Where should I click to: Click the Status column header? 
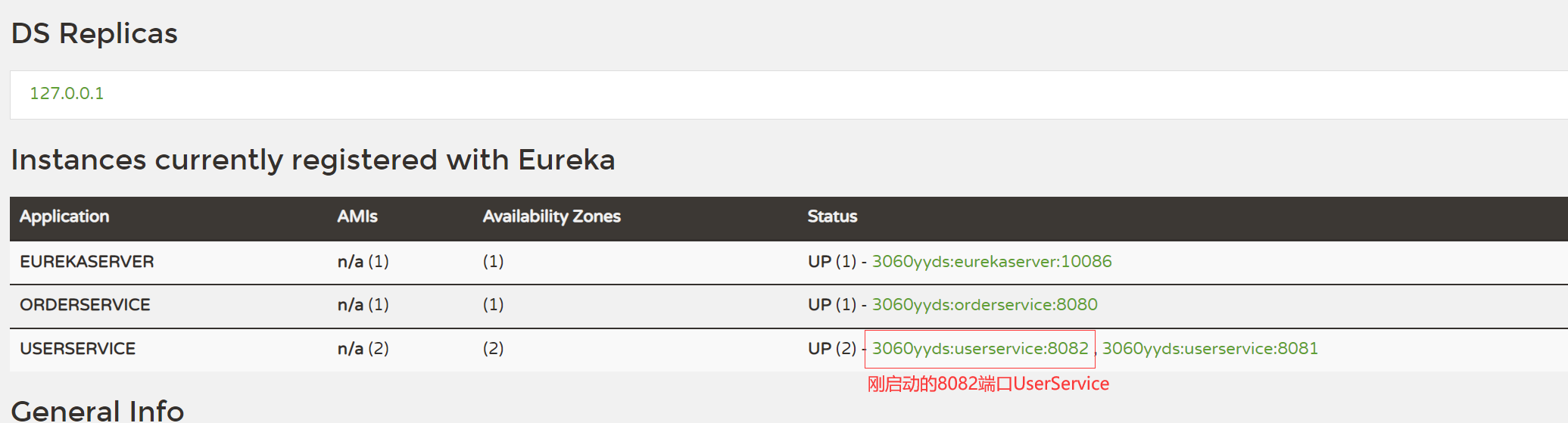coord(832,216)
